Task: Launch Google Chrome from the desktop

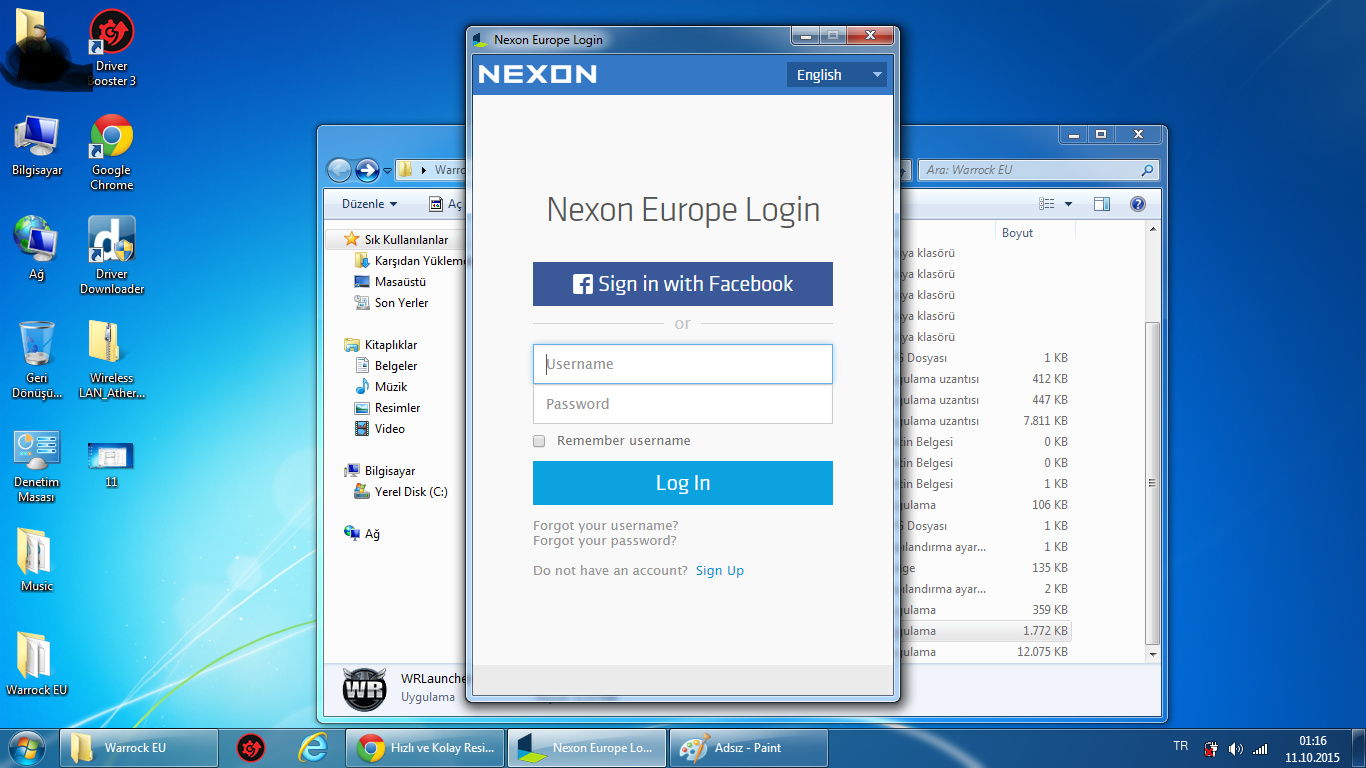Action: (x=112, y=152)
